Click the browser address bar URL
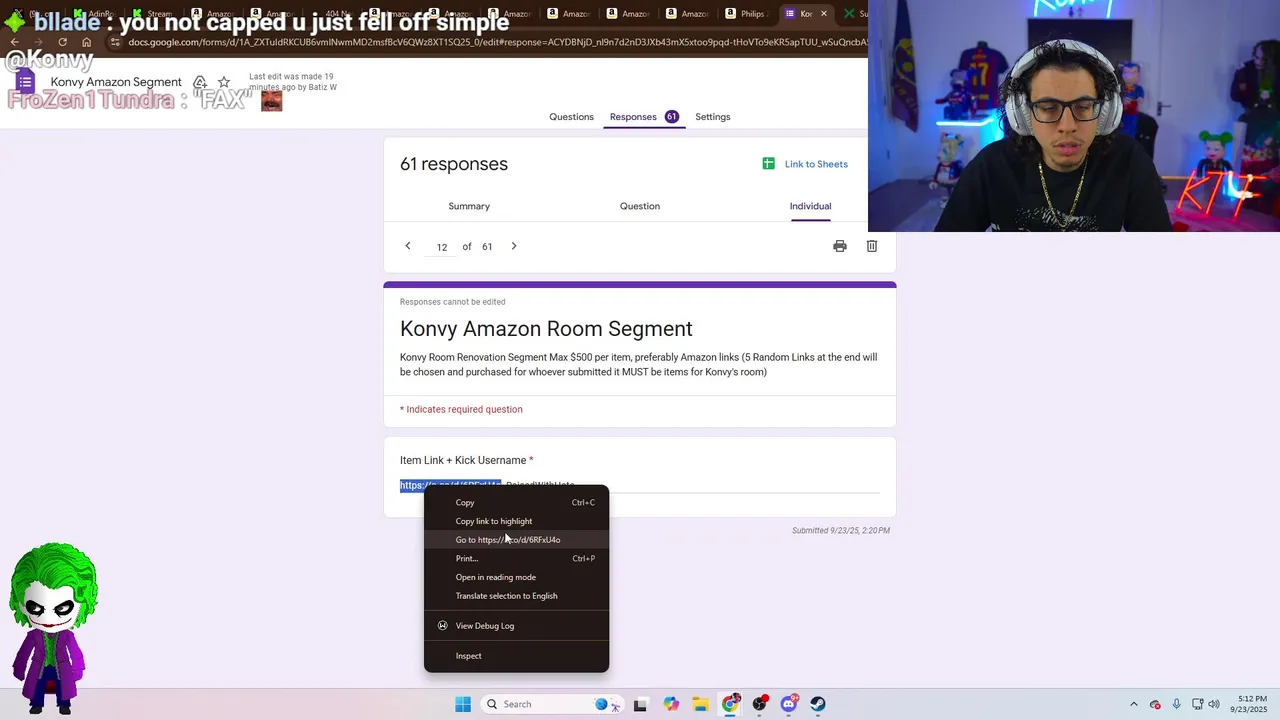This screenshot has width=1280, height=720. (497, 42)
